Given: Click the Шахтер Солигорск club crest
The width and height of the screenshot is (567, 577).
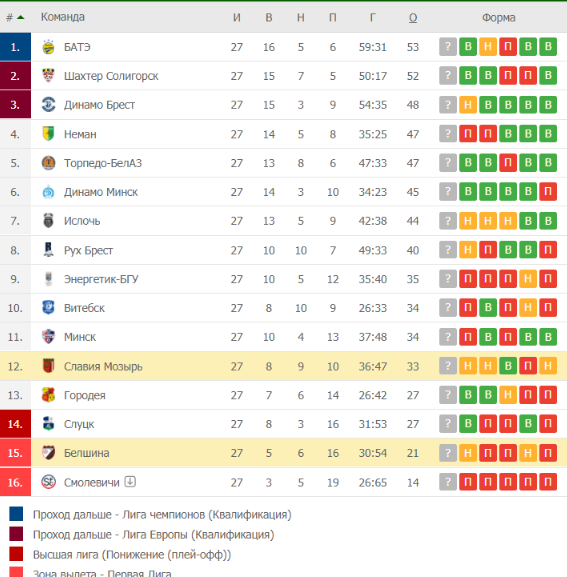Looking at the screenshot, I should click(x=48, y=76).
